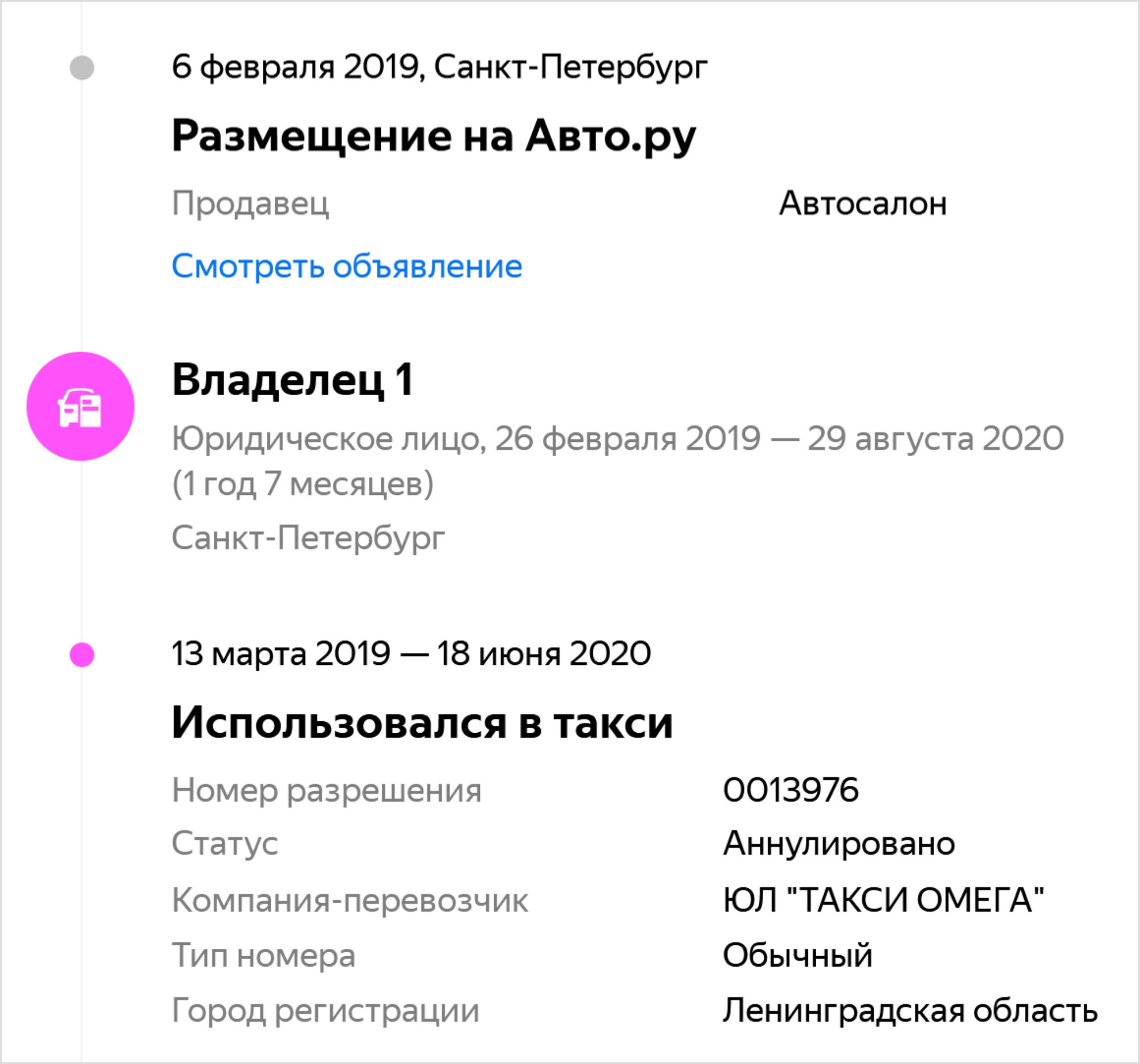Click the pink owner car-document icon
The width and height of the screenshot is (1140, 1064).
[x=80, y=406]
